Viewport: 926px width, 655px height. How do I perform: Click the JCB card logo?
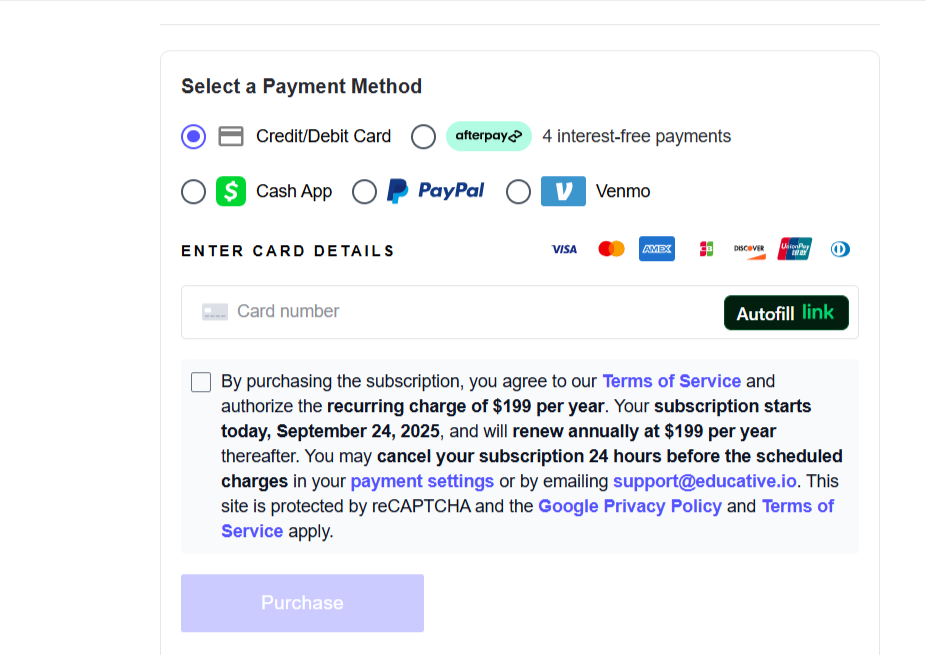click(706, 249)
